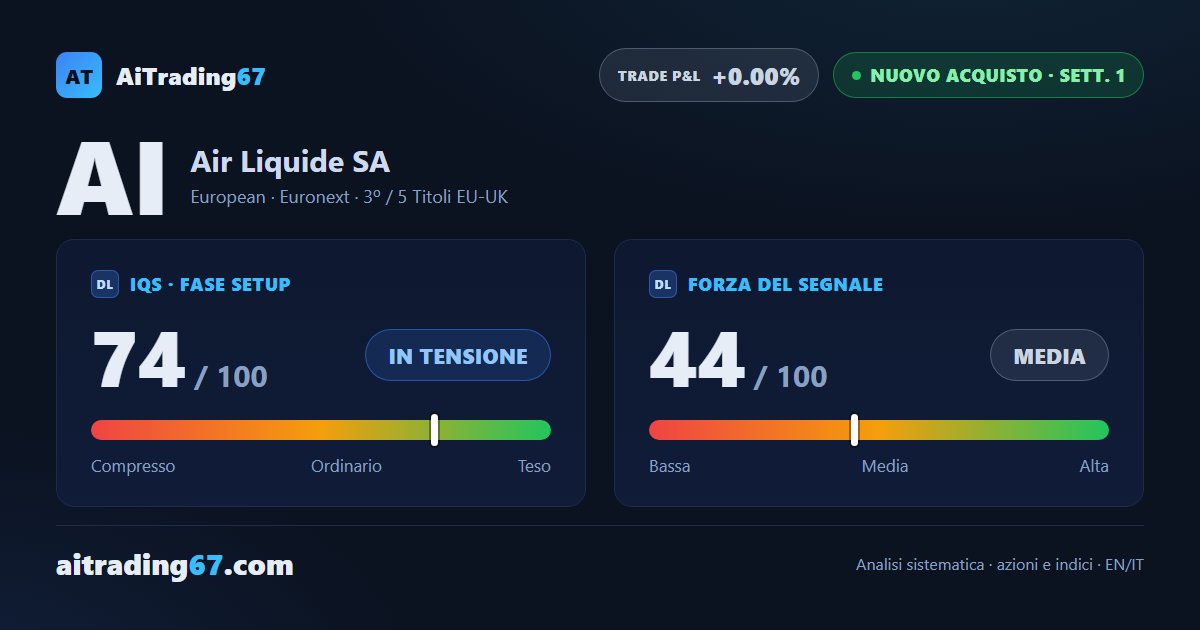
Task: Click the Teso label under IQS gauge
Action: pos(534,466)
